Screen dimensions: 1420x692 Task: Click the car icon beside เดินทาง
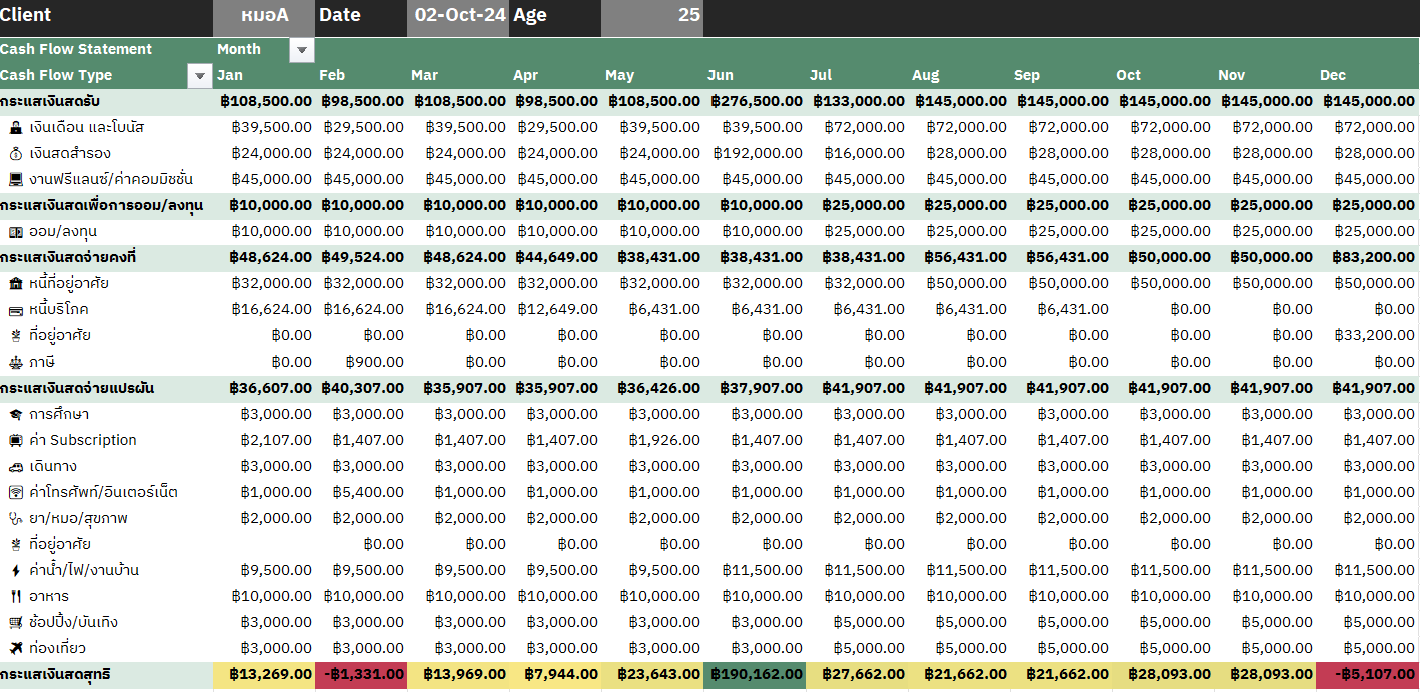pos(15,466)
